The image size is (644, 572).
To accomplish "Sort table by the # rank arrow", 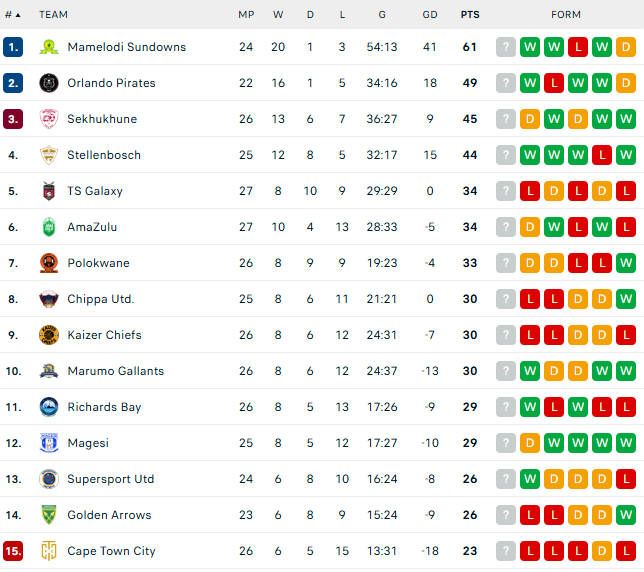I will click(x=13, y=15).
